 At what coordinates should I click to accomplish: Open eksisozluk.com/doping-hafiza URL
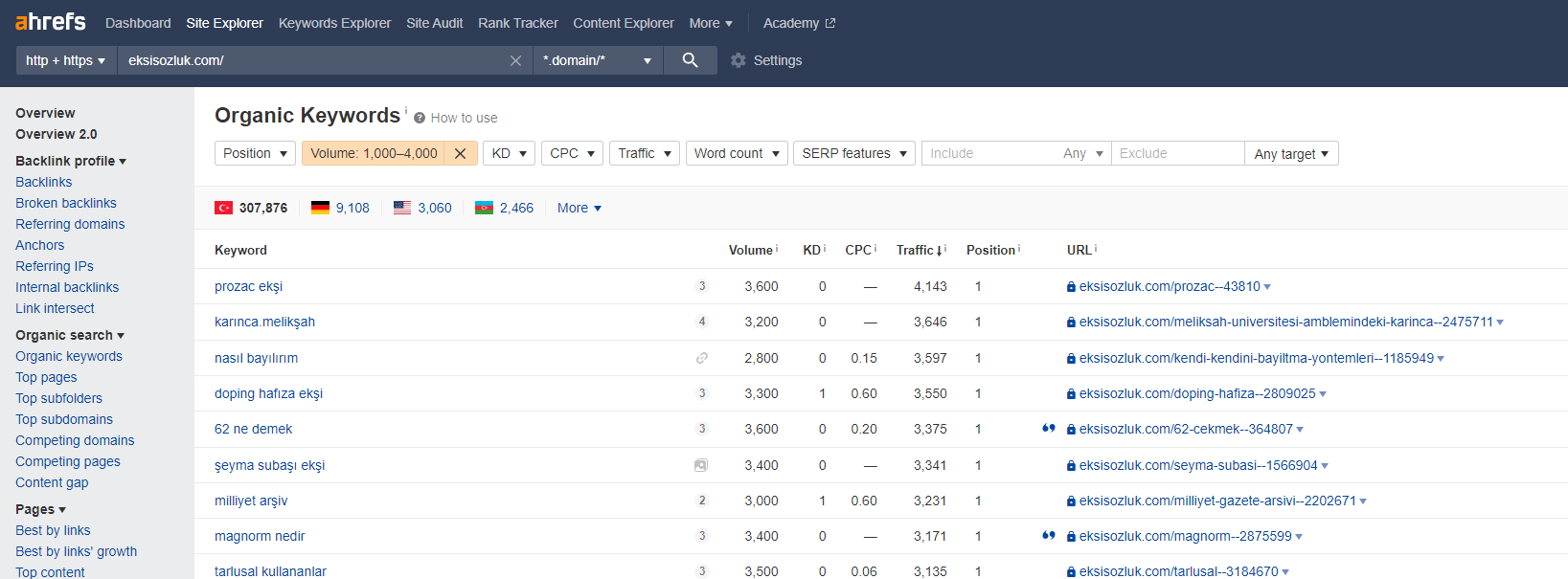pos(1197,393)
